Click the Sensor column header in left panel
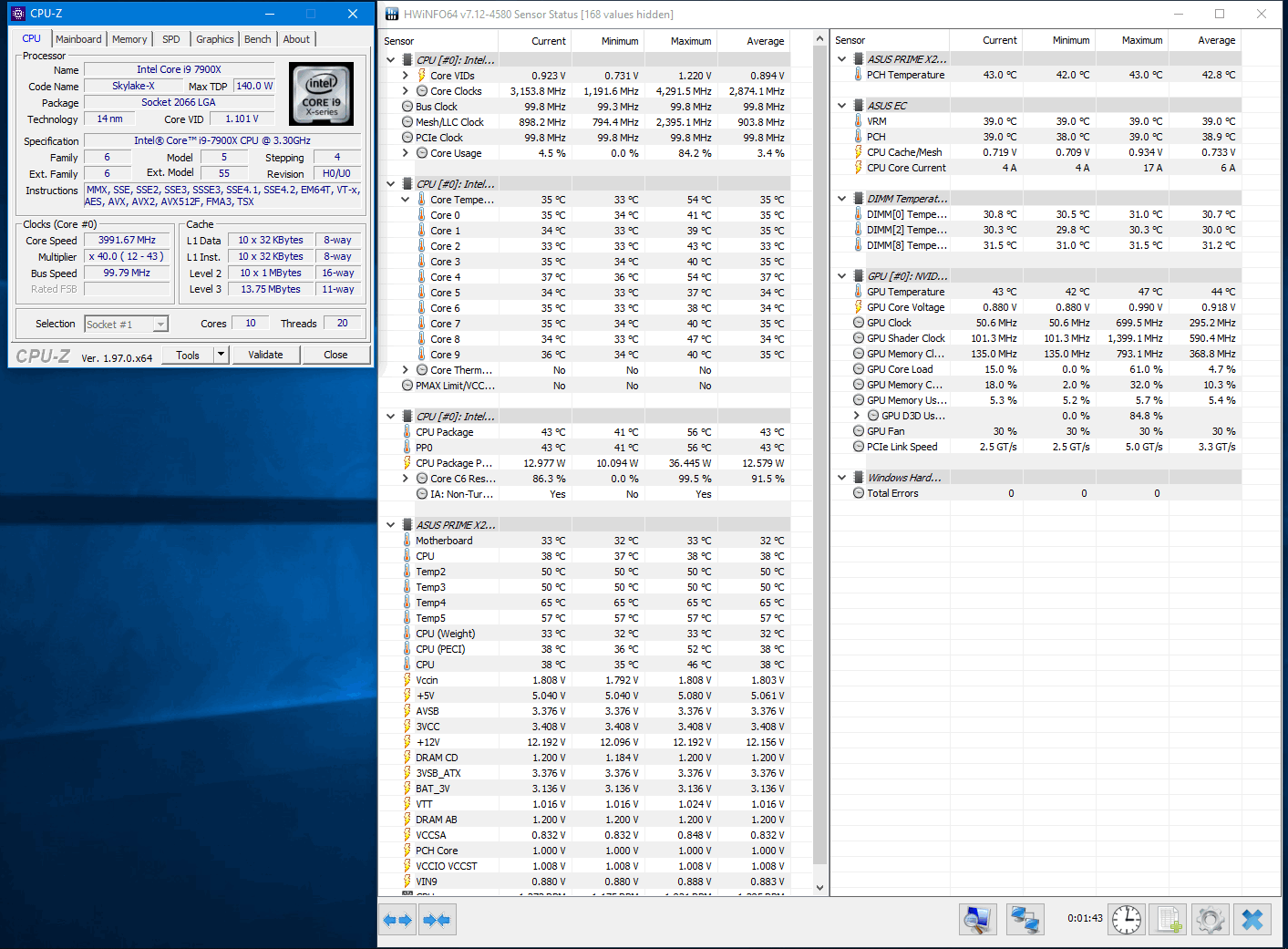1288x949 pixels. coord(439,41)
